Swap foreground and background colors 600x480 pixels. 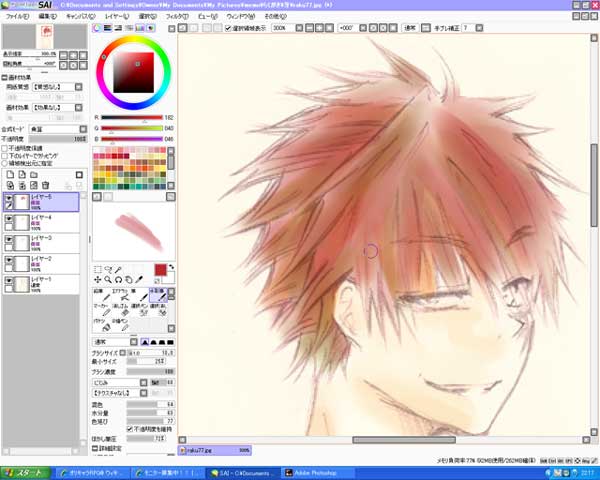(171, 267)
